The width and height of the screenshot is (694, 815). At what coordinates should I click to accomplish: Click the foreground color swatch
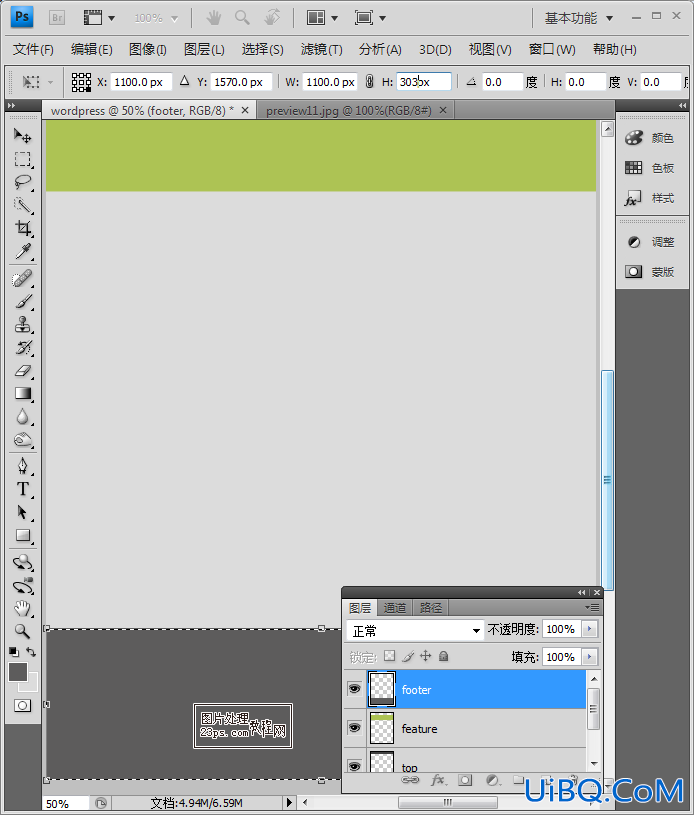(18, 672)
